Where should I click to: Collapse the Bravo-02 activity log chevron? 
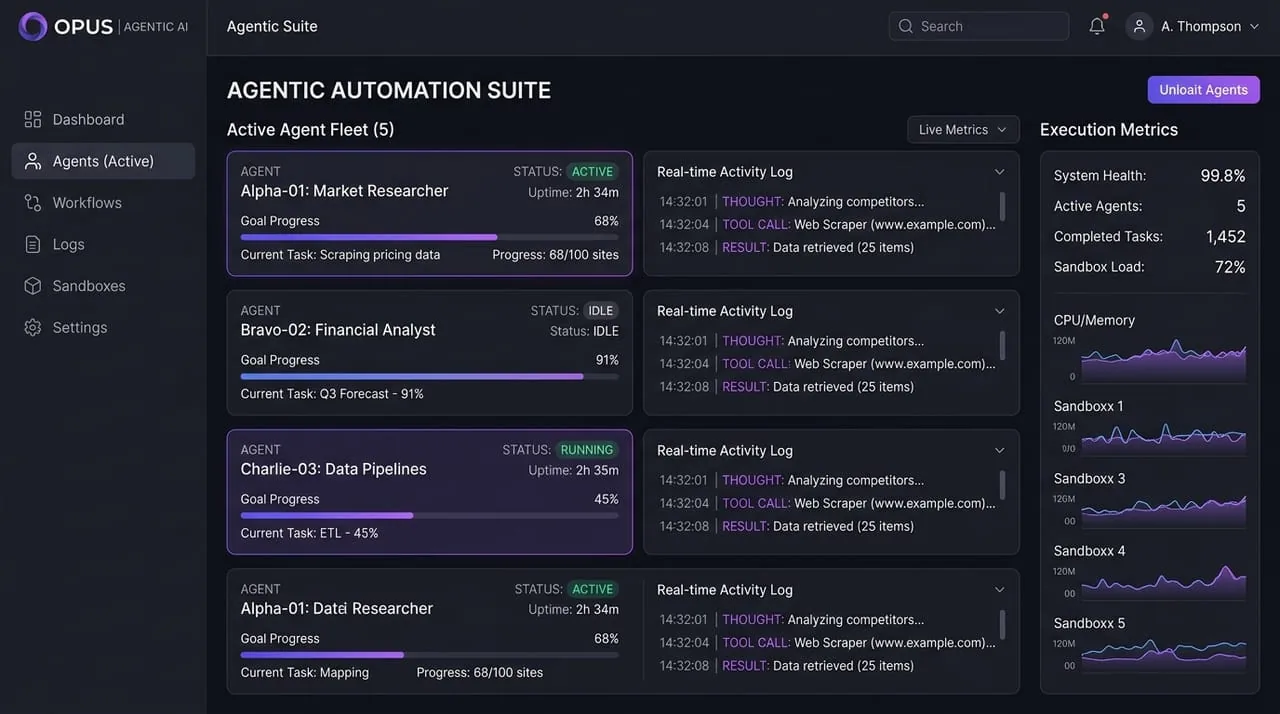point(999,311)
